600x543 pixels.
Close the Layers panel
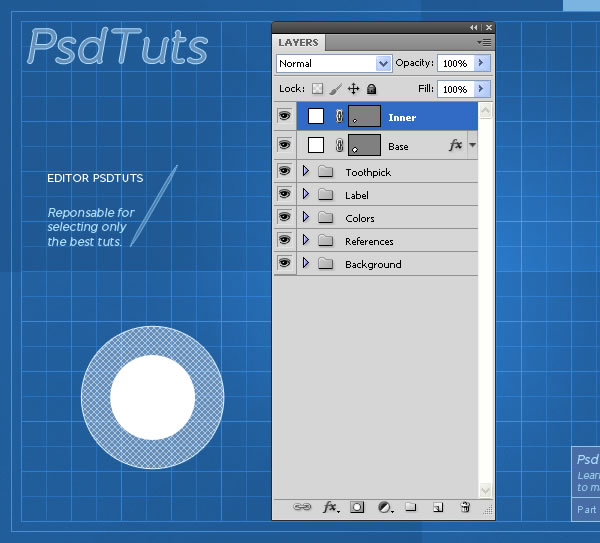(489, 28)
